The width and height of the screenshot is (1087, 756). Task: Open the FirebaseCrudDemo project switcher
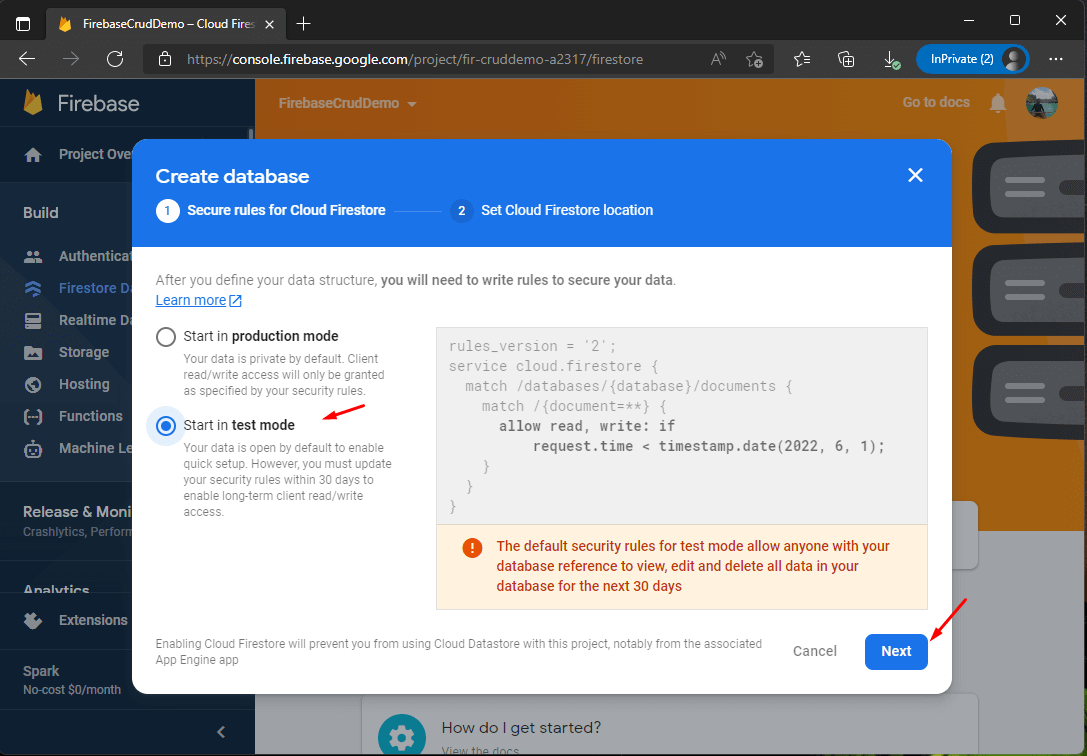pos(347,102)
